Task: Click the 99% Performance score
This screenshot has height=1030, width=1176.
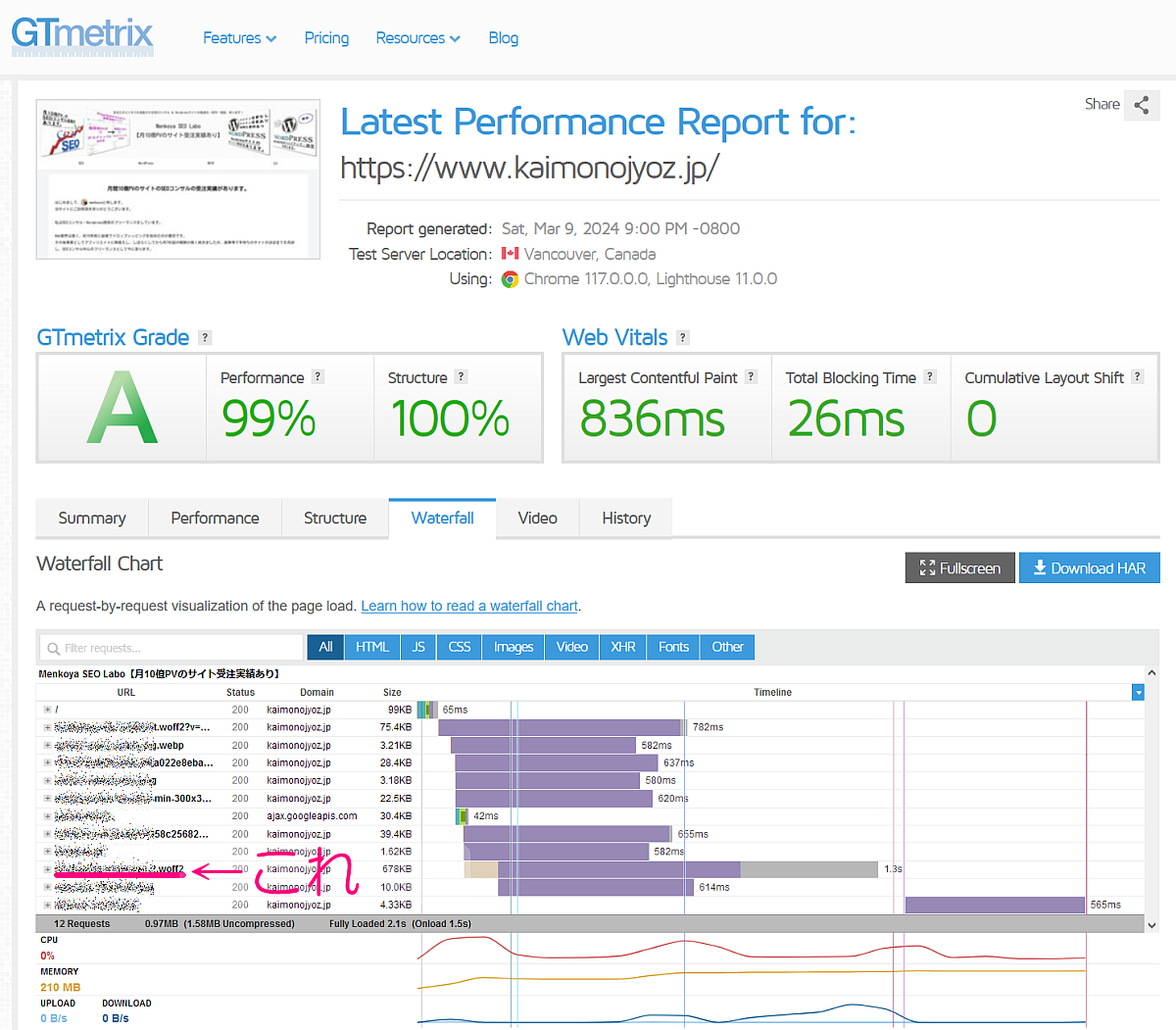Action: pos(269,419)
